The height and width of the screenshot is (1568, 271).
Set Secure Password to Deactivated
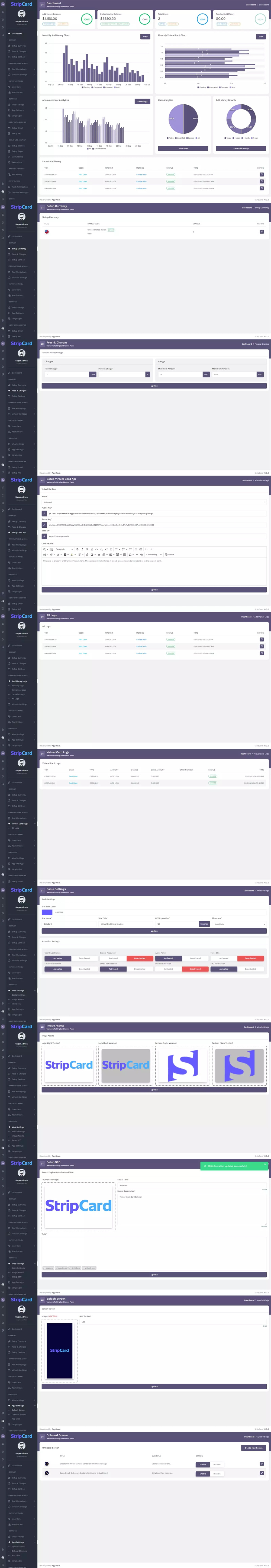(140, 958)
